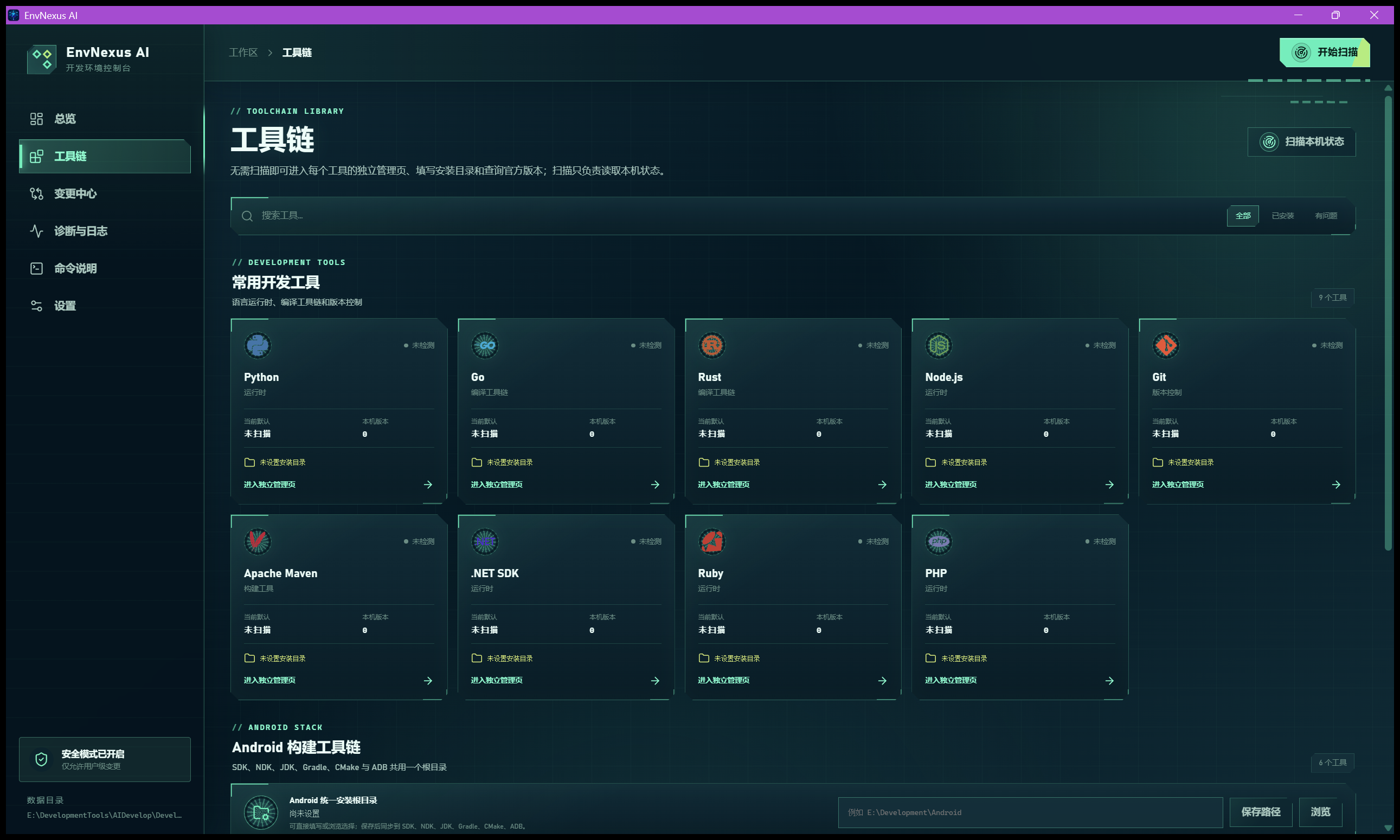Open .NET SDK card arrow
Viewport: 1400px width, 840px height.
click(x=655, y=681)
